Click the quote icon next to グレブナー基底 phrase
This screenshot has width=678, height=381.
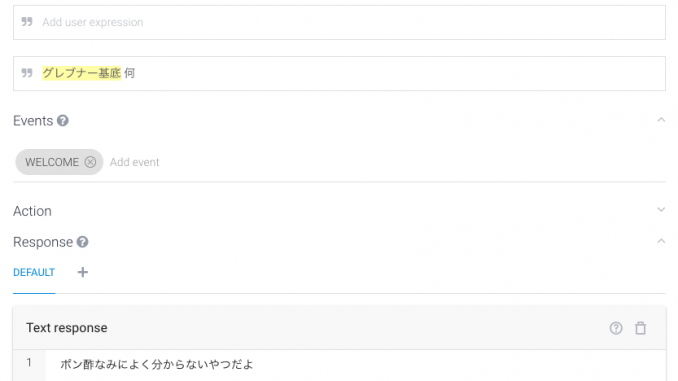[27, 73]
